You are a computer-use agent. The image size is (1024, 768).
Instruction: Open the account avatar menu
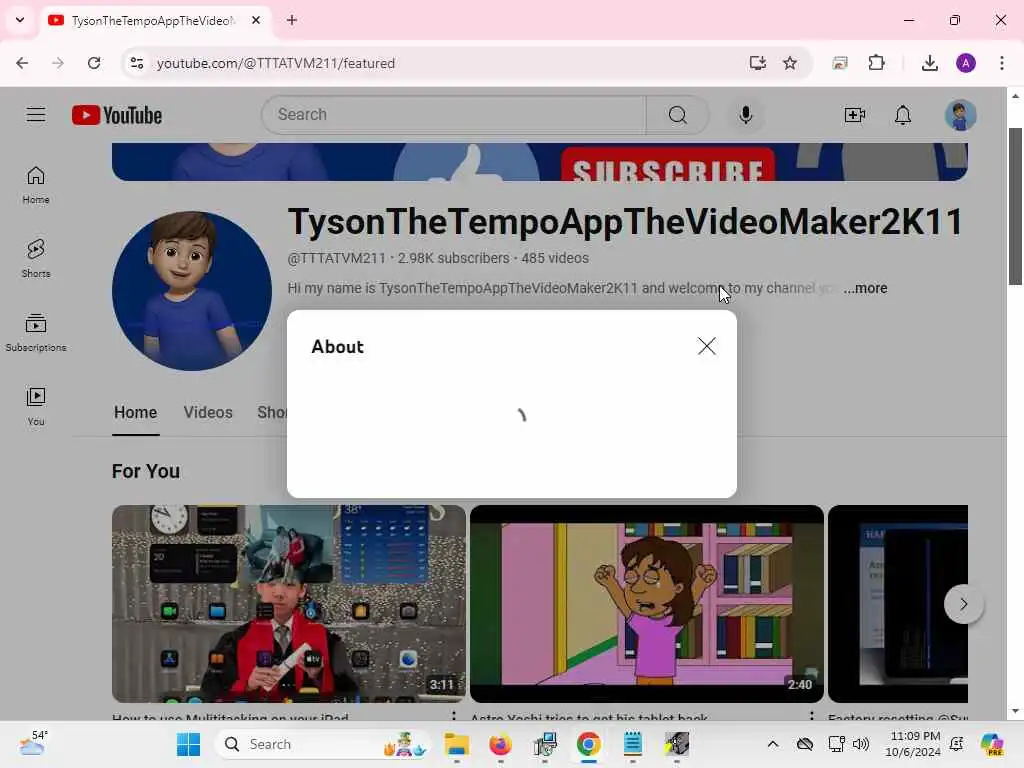[x=960, y=115]
